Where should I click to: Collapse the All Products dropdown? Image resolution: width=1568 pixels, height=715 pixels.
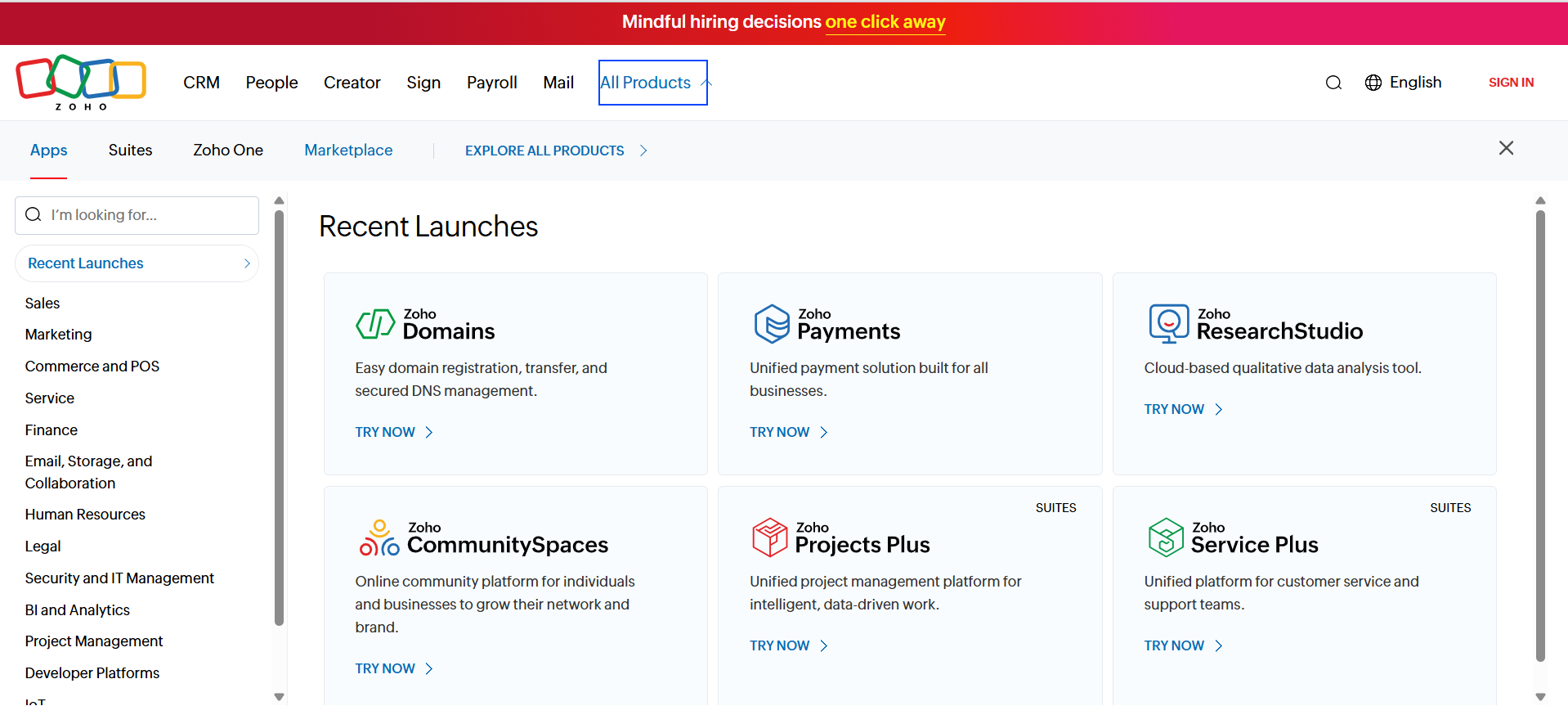click(x=652, y=83)
